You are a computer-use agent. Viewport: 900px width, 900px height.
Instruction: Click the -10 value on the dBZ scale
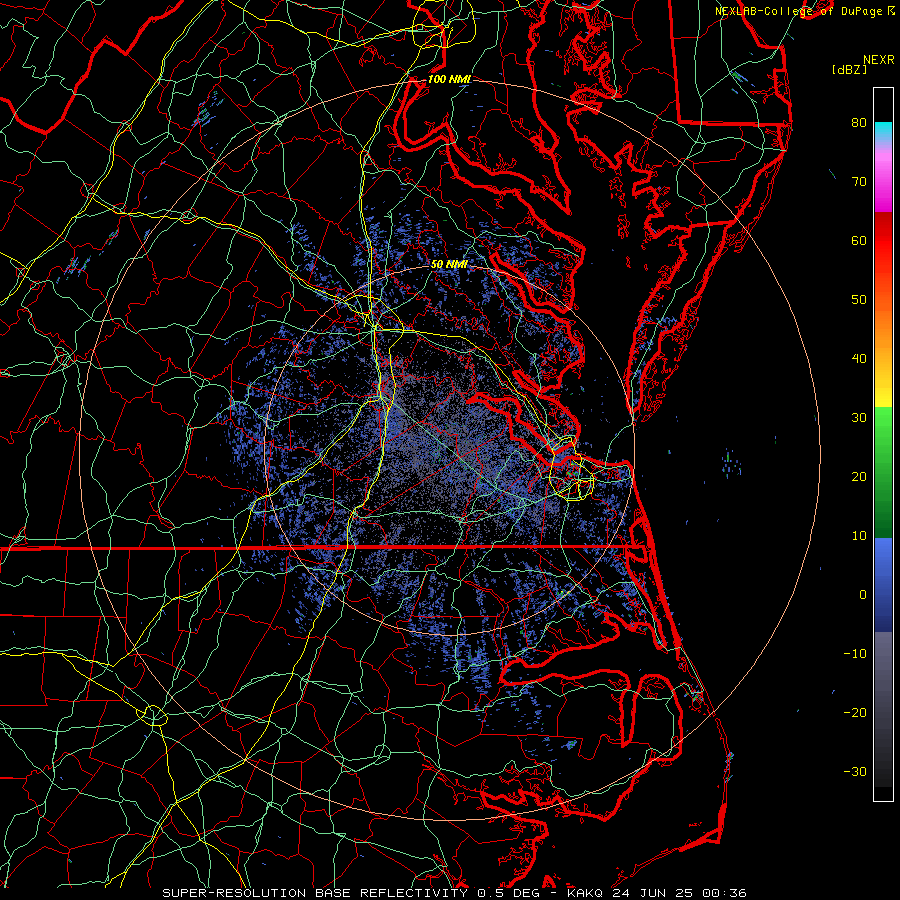[855, 654]
